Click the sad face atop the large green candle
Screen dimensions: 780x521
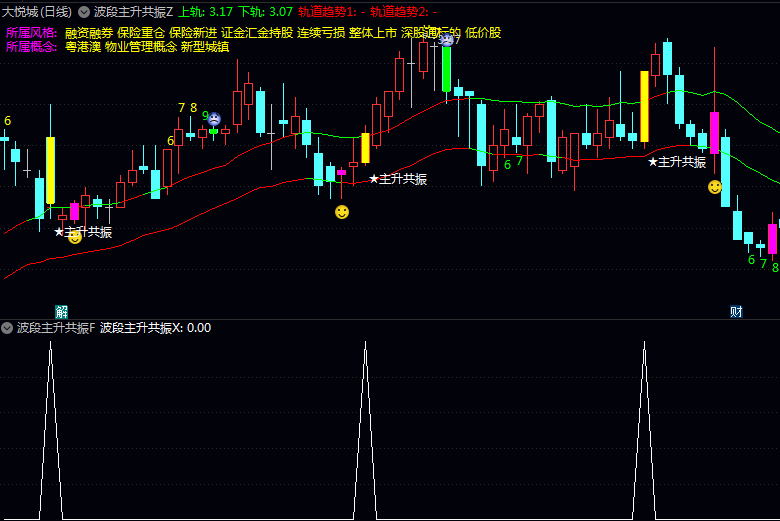(x=447, y=40)
